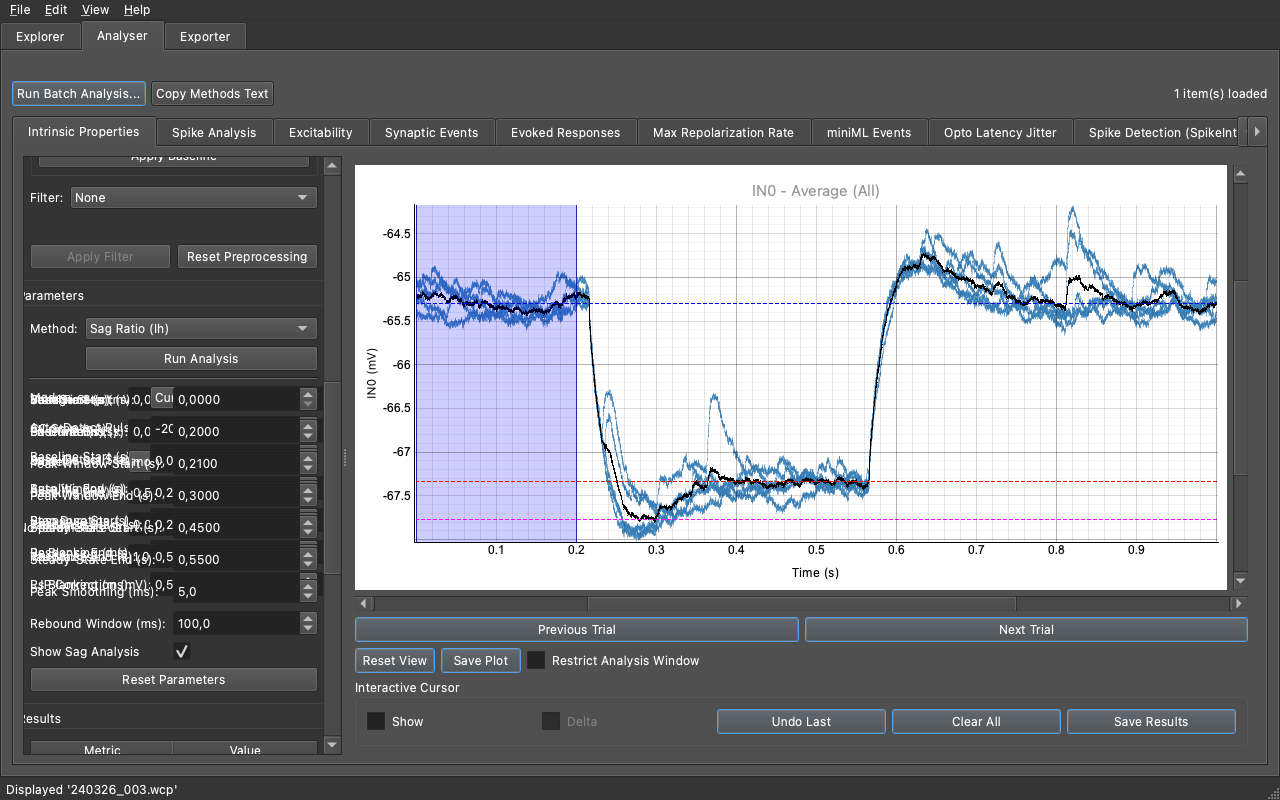Click plot title IN0 - Average (All)

click(x=815, y=190)
